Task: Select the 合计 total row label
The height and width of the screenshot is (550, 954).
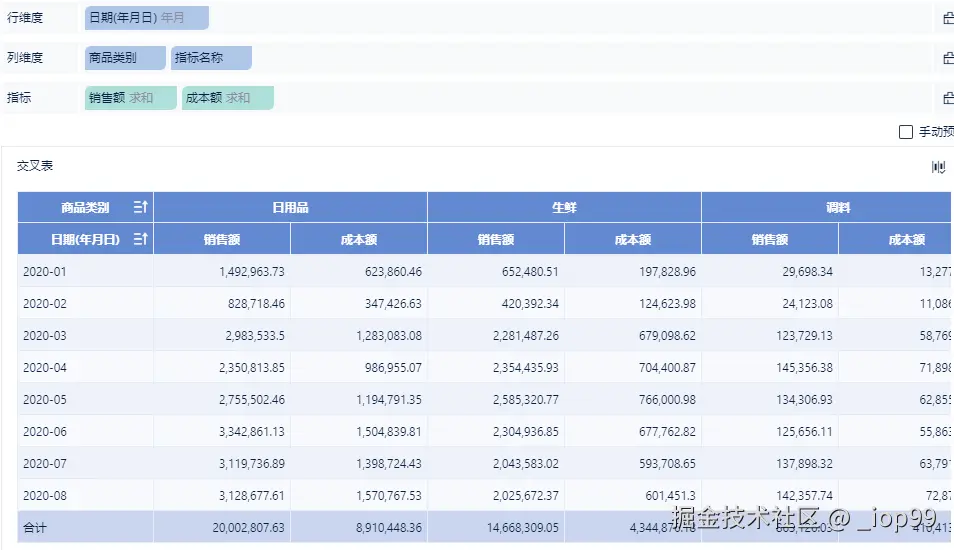Action: point(35,527)
